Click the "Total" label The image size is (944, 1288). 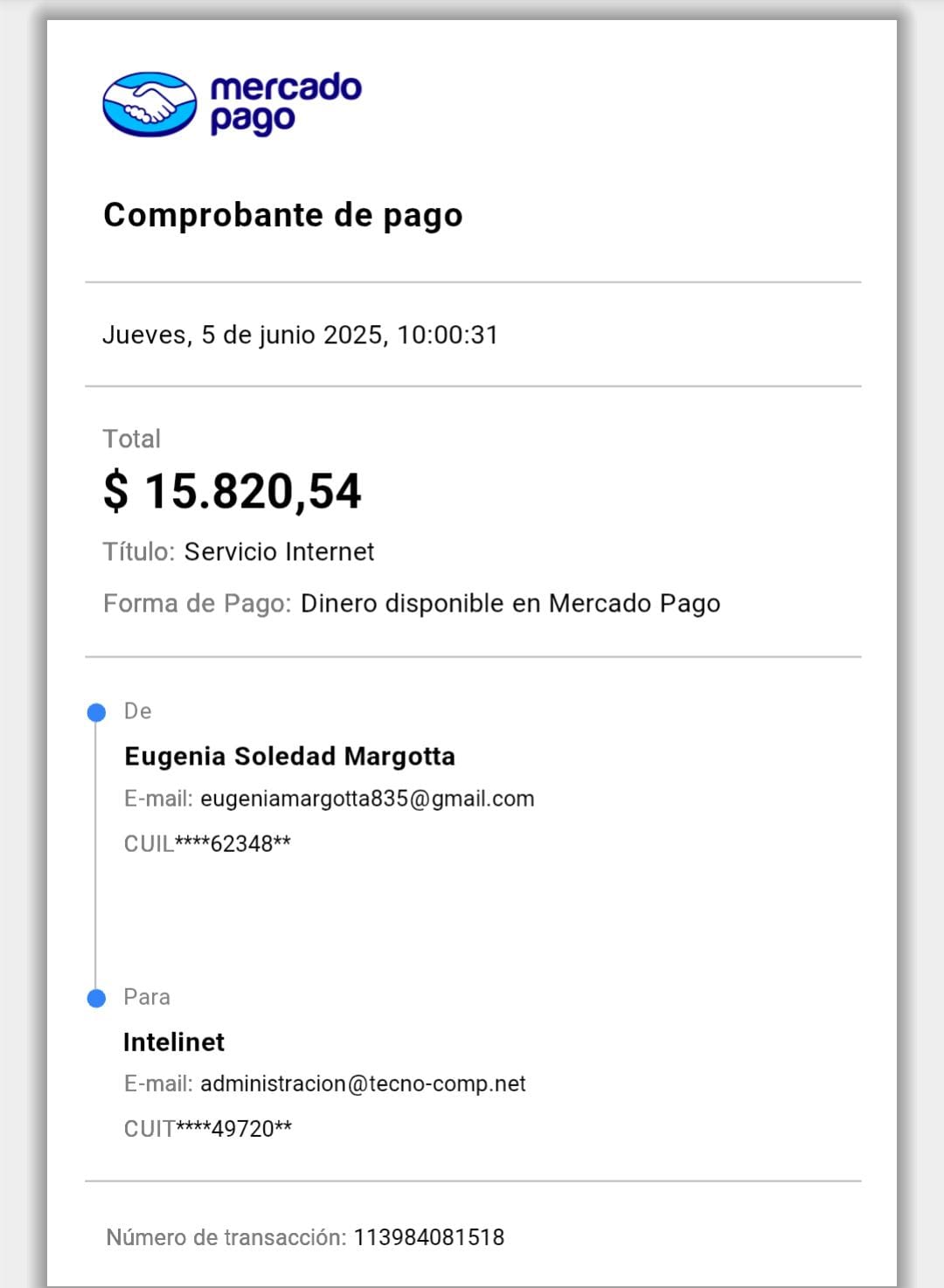click(x=132, y=439)
